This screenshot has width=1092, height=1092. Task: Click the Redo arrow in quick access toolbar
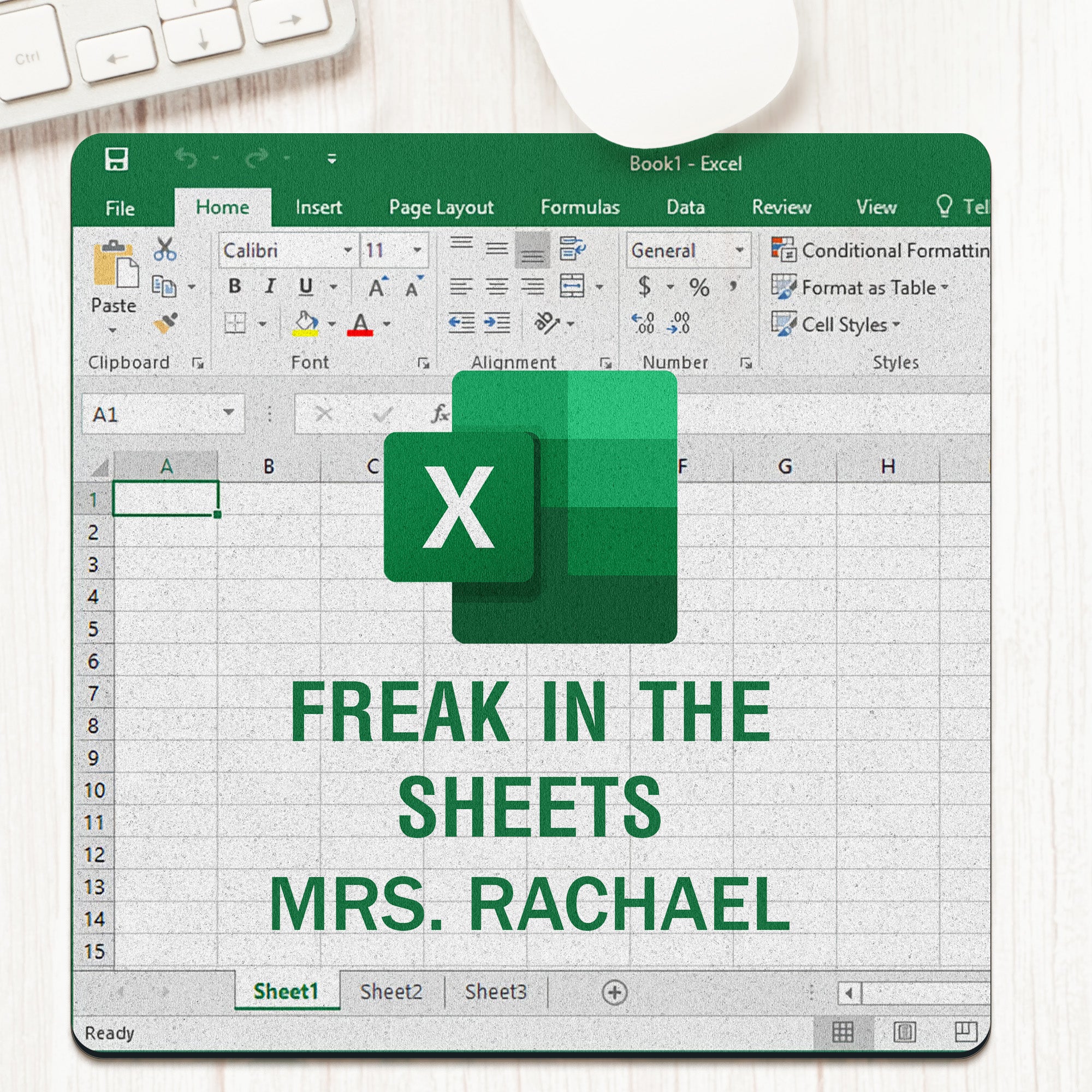[257, 159]
